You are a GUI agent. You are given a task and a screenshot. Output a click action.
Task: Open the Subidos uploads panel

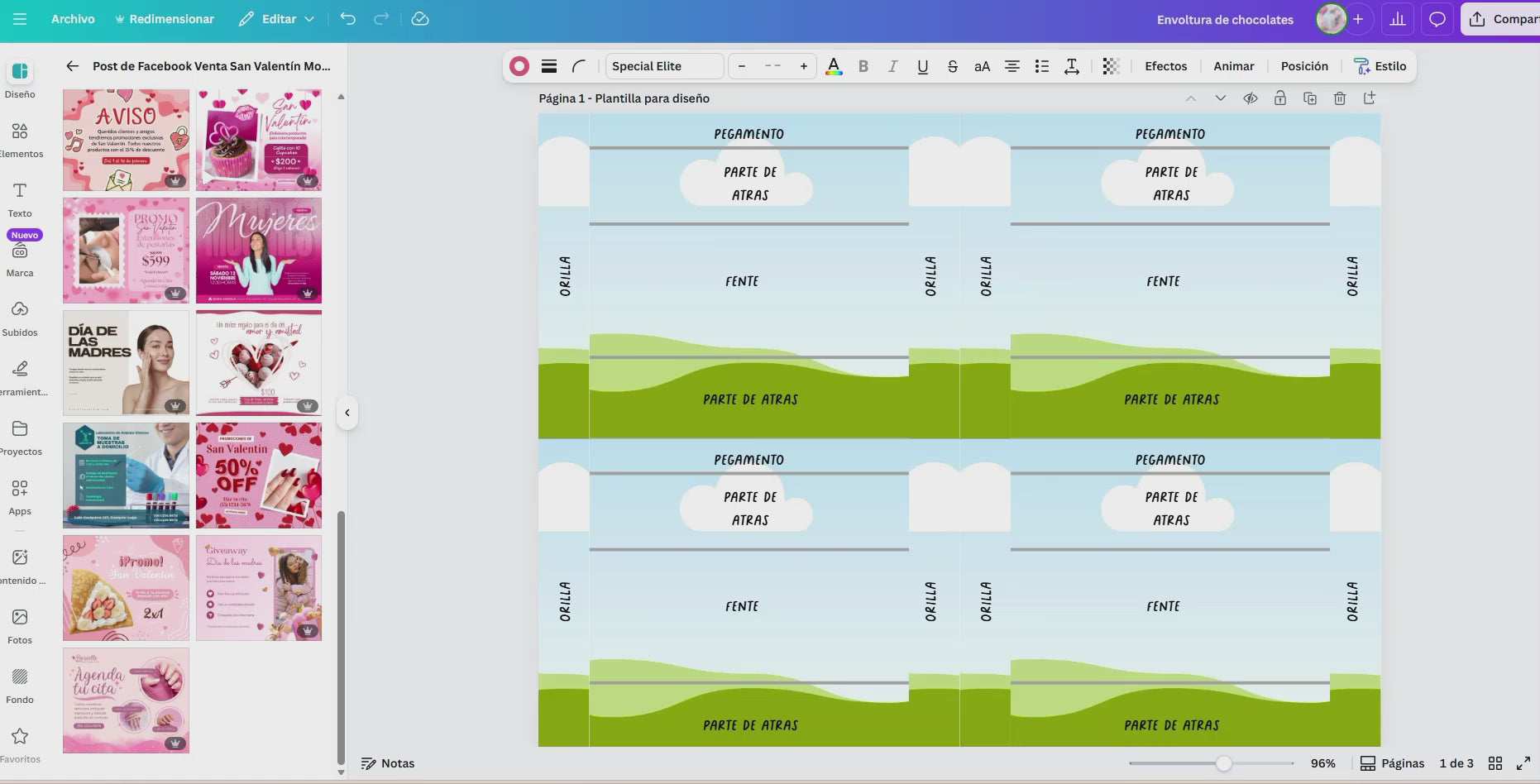(x=20, y=318)
